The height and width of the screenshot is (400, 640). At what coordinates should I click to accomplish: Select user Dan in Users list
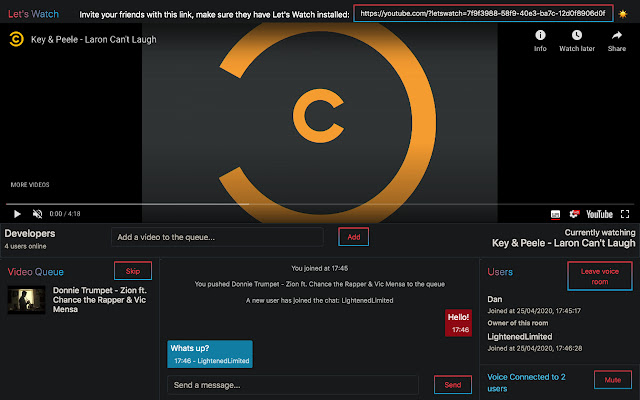[x=495, y=299]
